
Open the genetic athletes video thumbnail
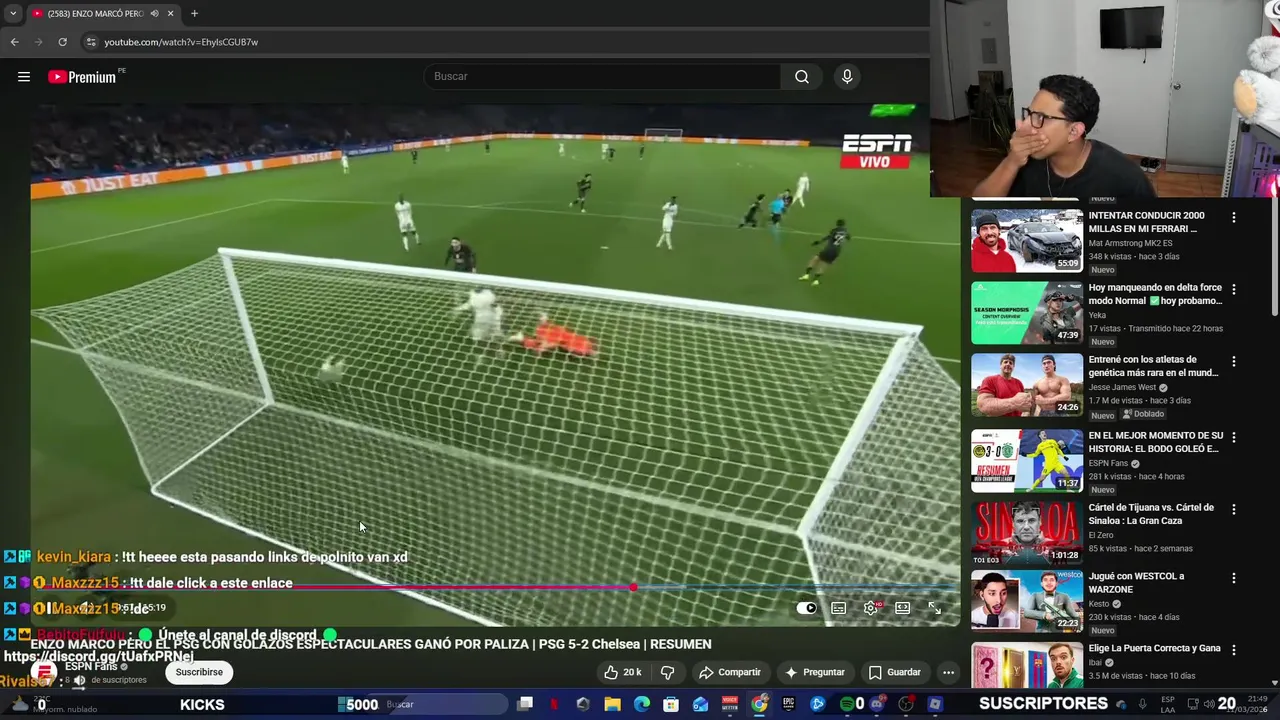point(1027,384)
